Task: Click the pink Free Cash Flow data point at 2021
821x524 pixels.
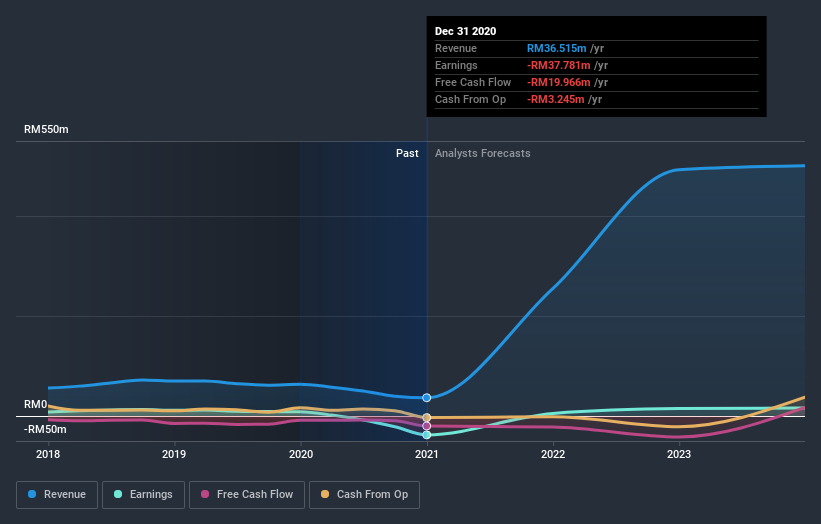Action: tap(427, 426)
